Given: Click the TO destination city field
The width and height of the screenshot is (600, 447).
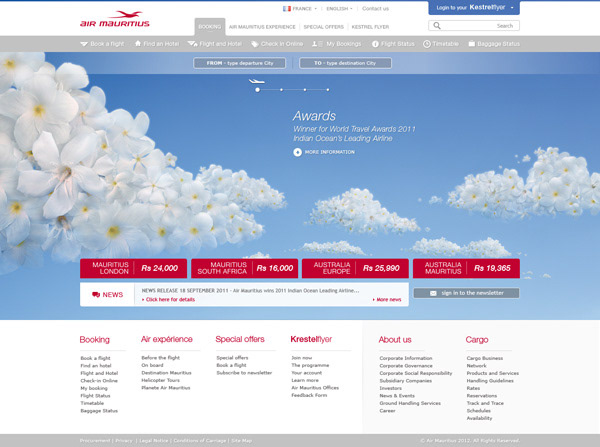Looking at the screenshot, I should (346, 63).
